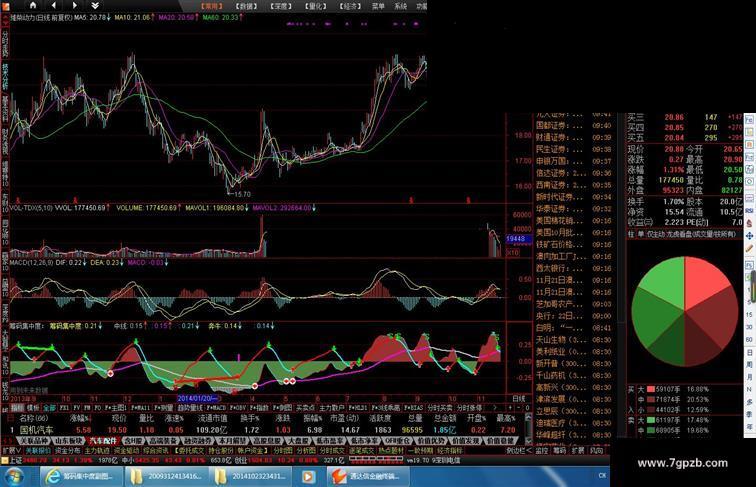Screen dimensions: 756x487
Task: Choose the 买卖点 indicator button
Action: [305, 408]
